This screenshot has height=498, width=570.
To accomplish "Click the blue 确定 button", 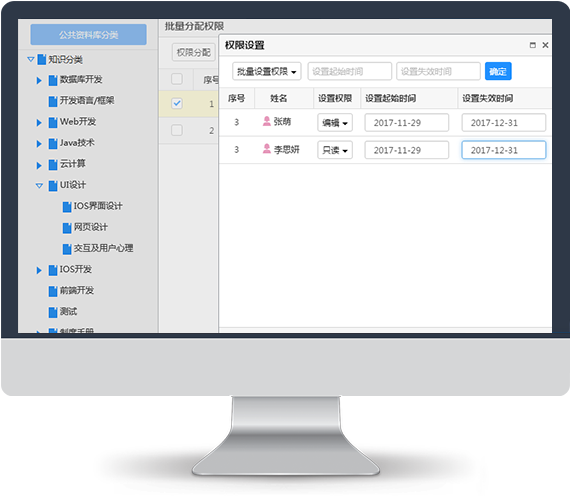I will [x=498, y=71].
